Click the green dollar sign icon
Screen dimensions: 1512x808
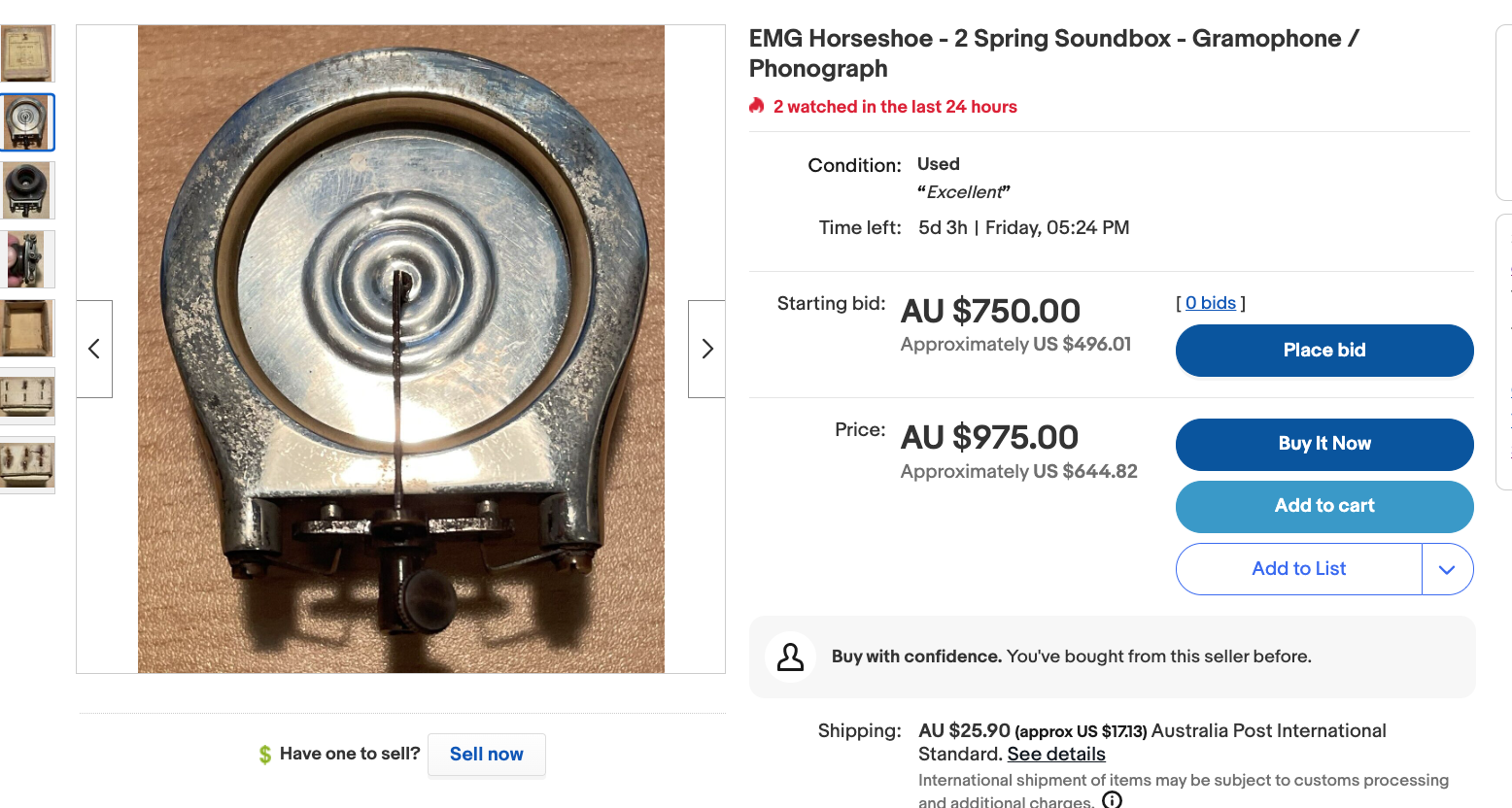click(x=264, y=755)
